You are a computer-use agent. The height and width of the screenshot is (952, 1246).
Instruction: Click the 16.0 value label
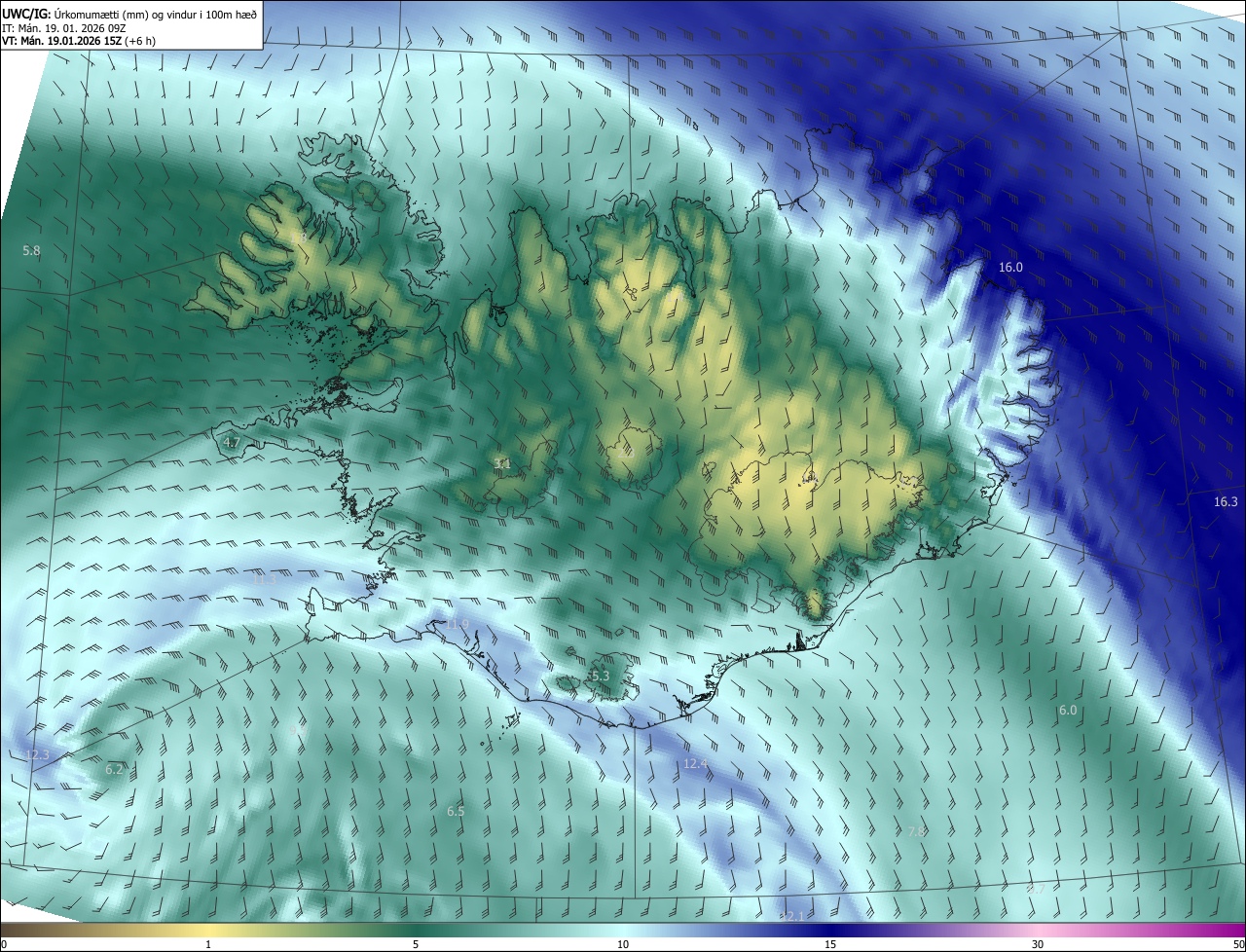click(x=1010, y=268)
